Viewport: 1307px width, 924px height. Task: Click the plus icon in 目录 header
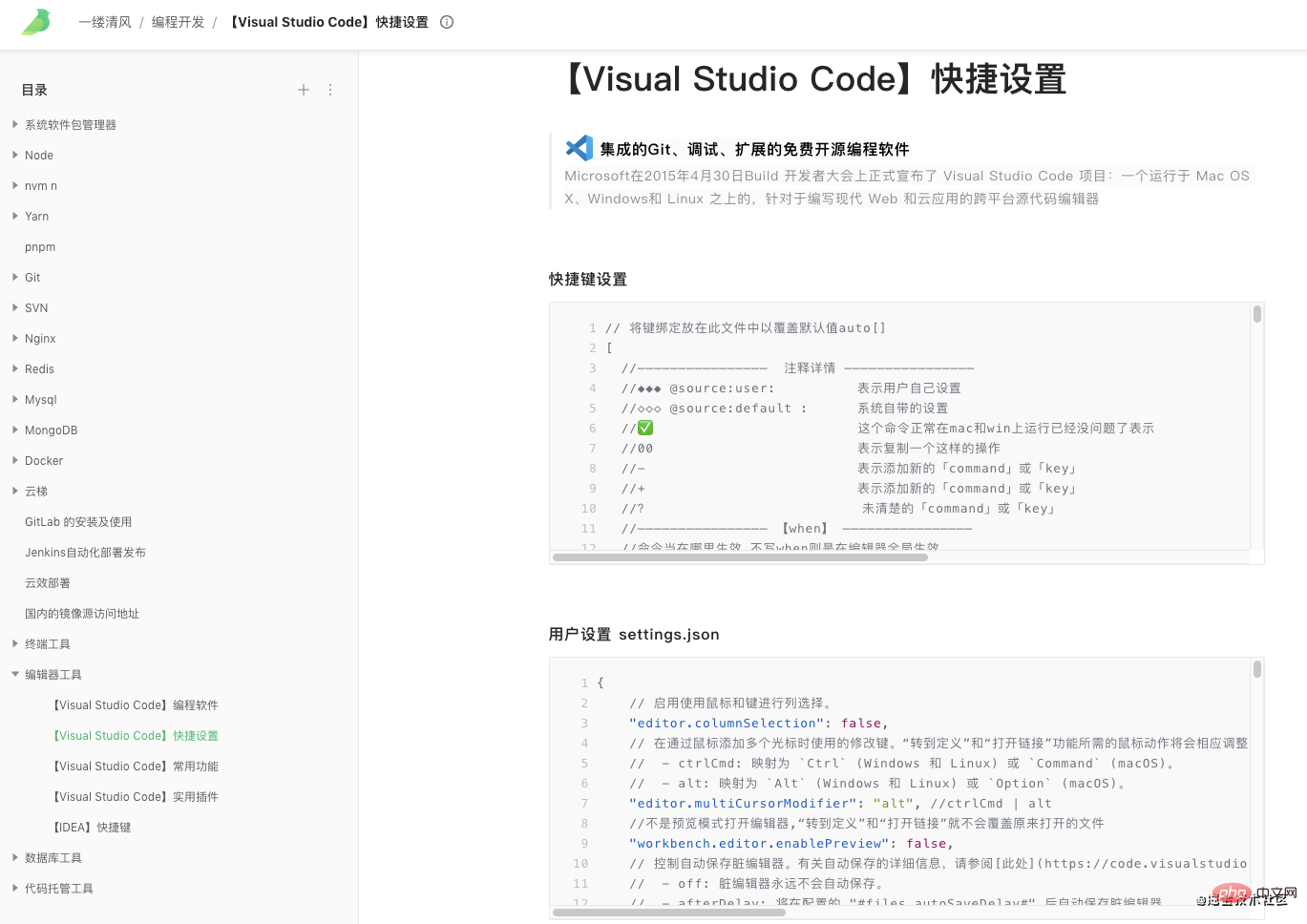304,90
